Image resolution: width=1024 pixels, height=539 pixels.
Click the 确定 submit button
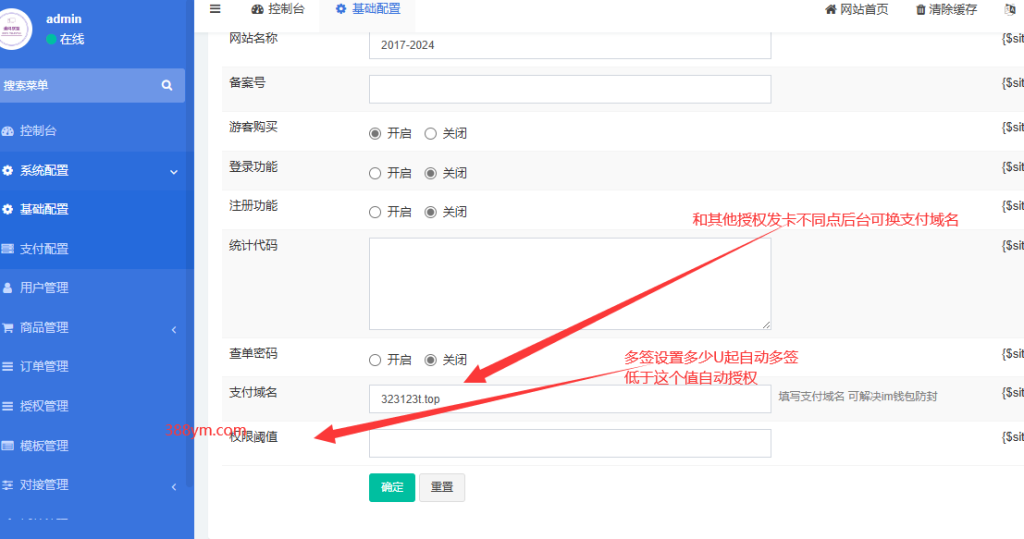pyautogui.click(x=392, y=487)
